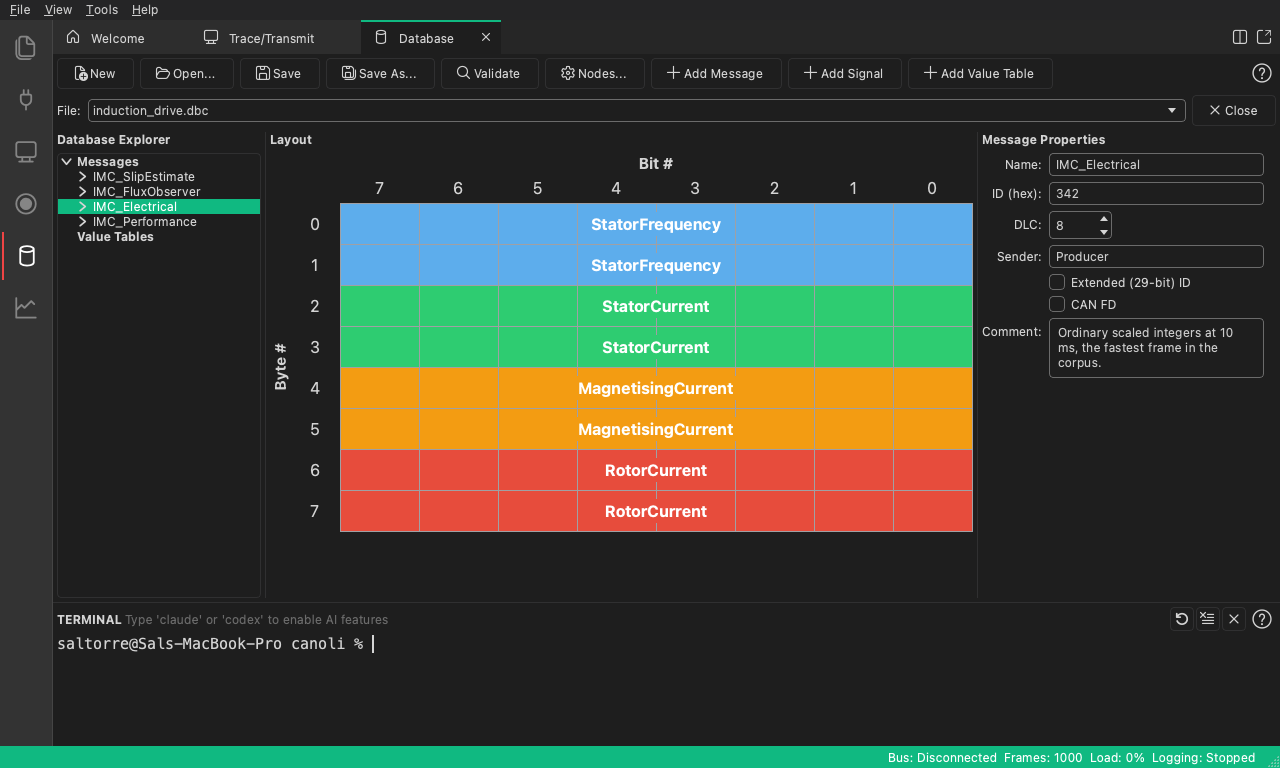
Task: Close the induction_drive.dbc file
Action: (1233, 110)
